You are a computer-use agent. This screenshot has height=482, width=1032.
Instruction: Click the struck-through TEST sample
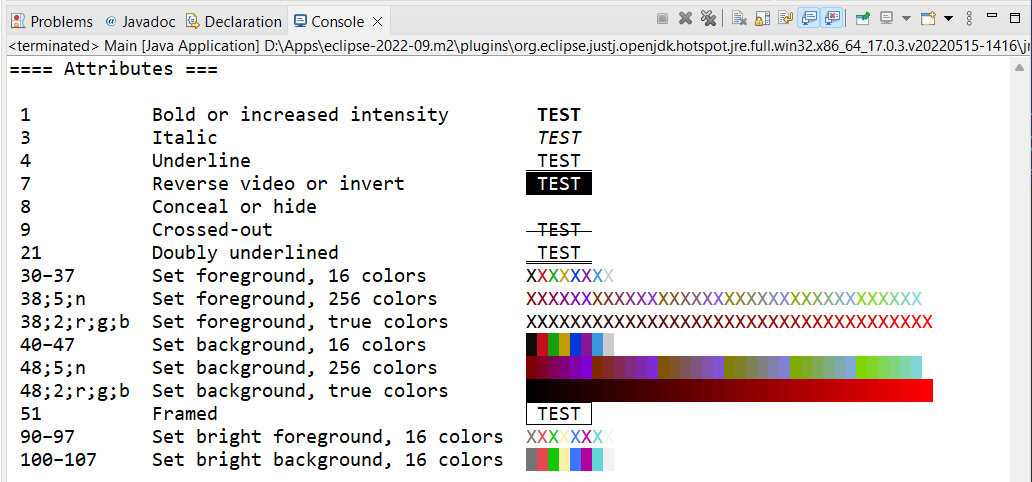(x=559, y=230)
